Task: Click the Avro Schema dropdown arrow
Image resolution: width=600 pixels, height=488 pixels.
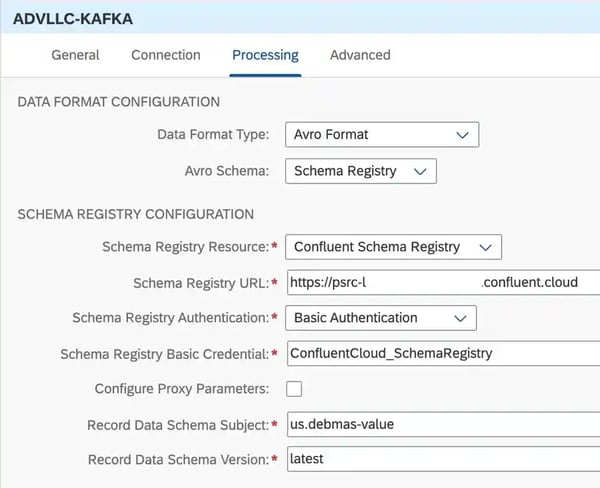Action: pos(419,172)
